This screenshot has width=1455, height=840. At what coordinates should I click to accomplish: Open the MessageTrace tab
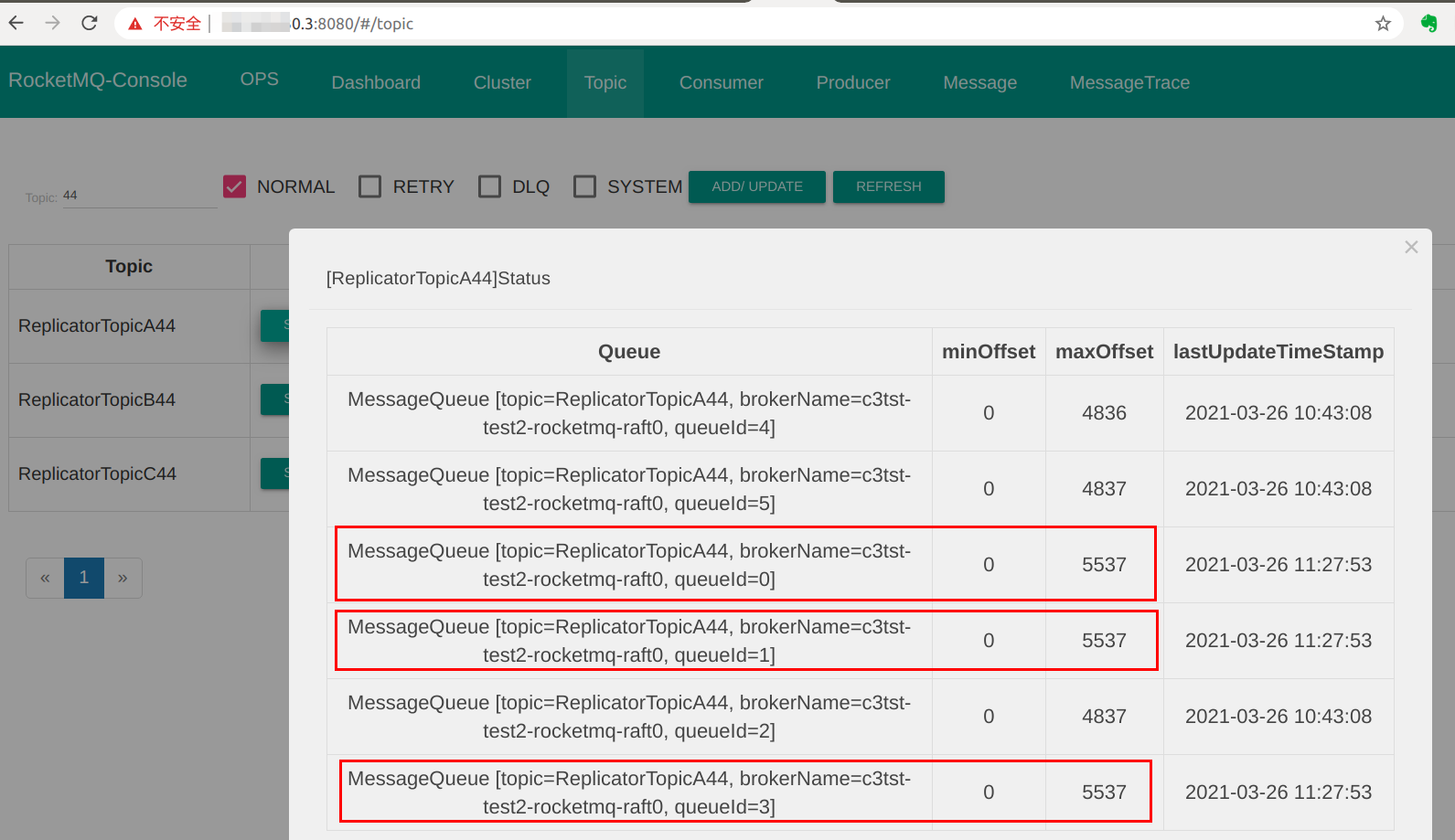click(x=1130, y=82)
